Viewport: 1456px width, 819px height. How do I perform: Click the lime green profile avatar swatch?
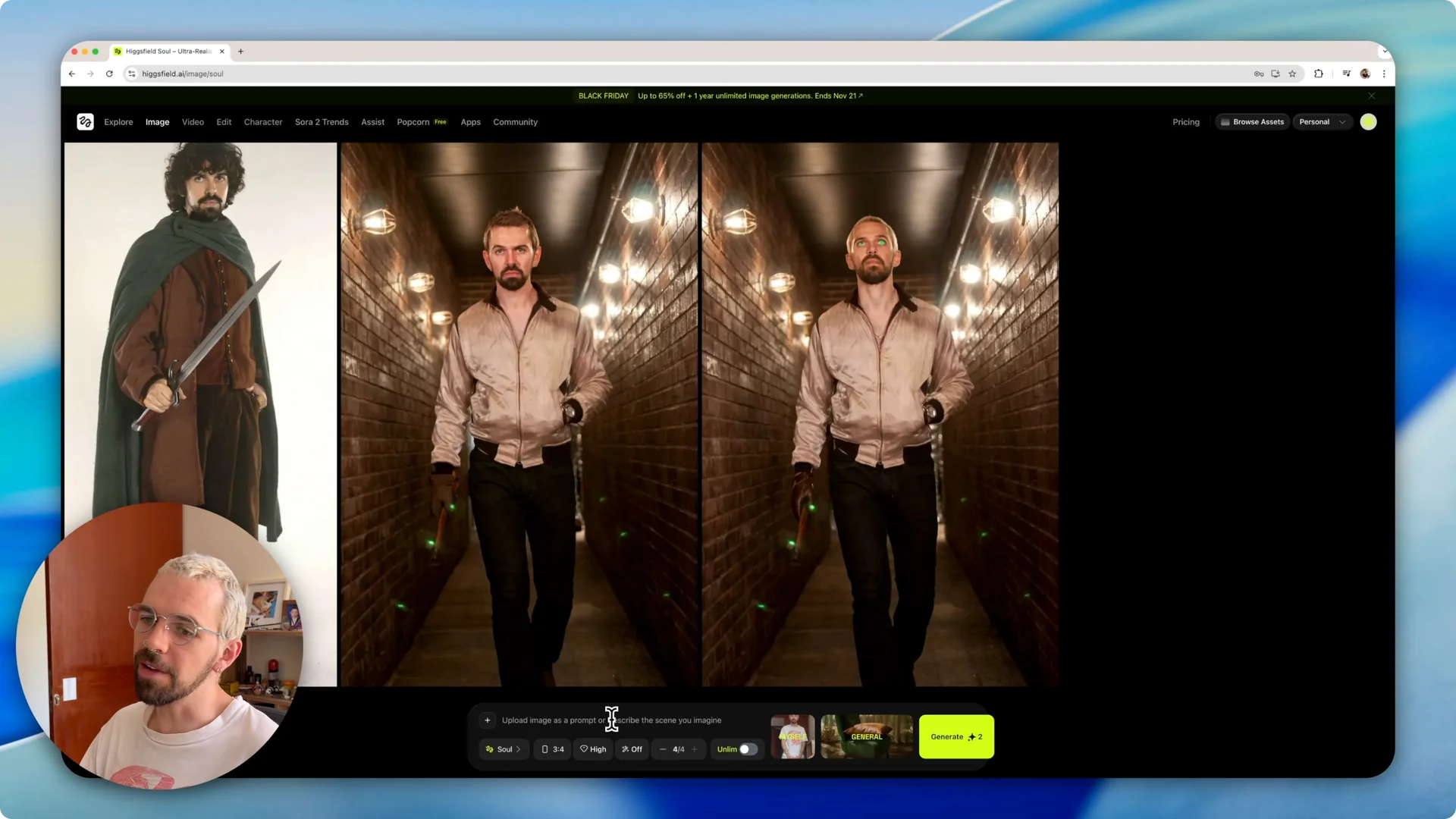point(1368,121)
